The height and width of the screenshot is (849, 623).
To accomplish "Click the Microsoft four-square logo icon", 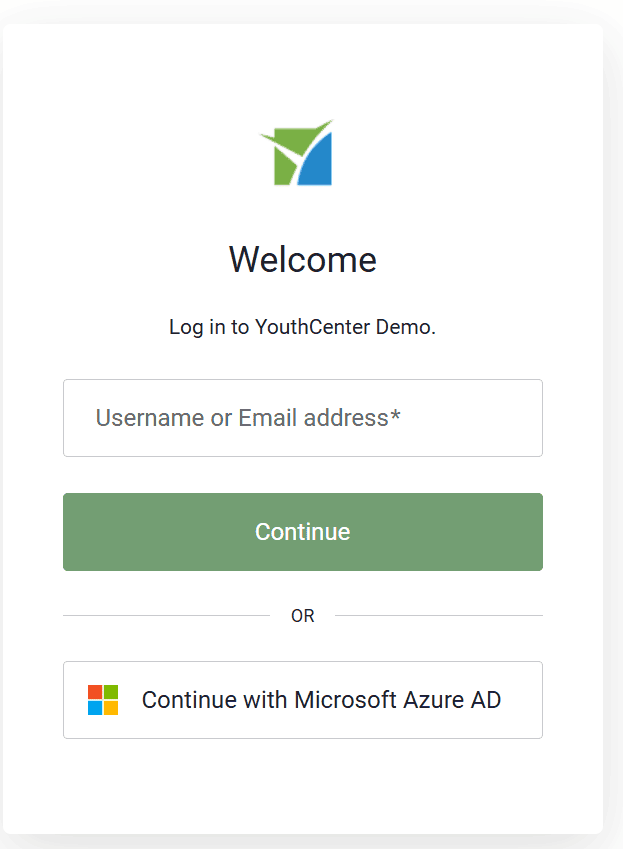I will (103, 700).
